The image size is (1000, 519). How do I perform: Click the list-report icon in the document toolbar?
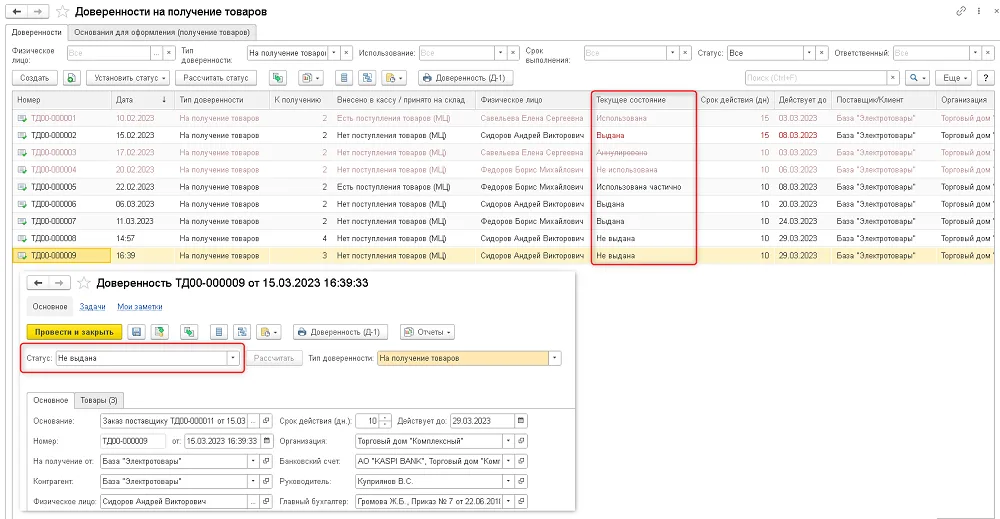click(x=219, y=332)
